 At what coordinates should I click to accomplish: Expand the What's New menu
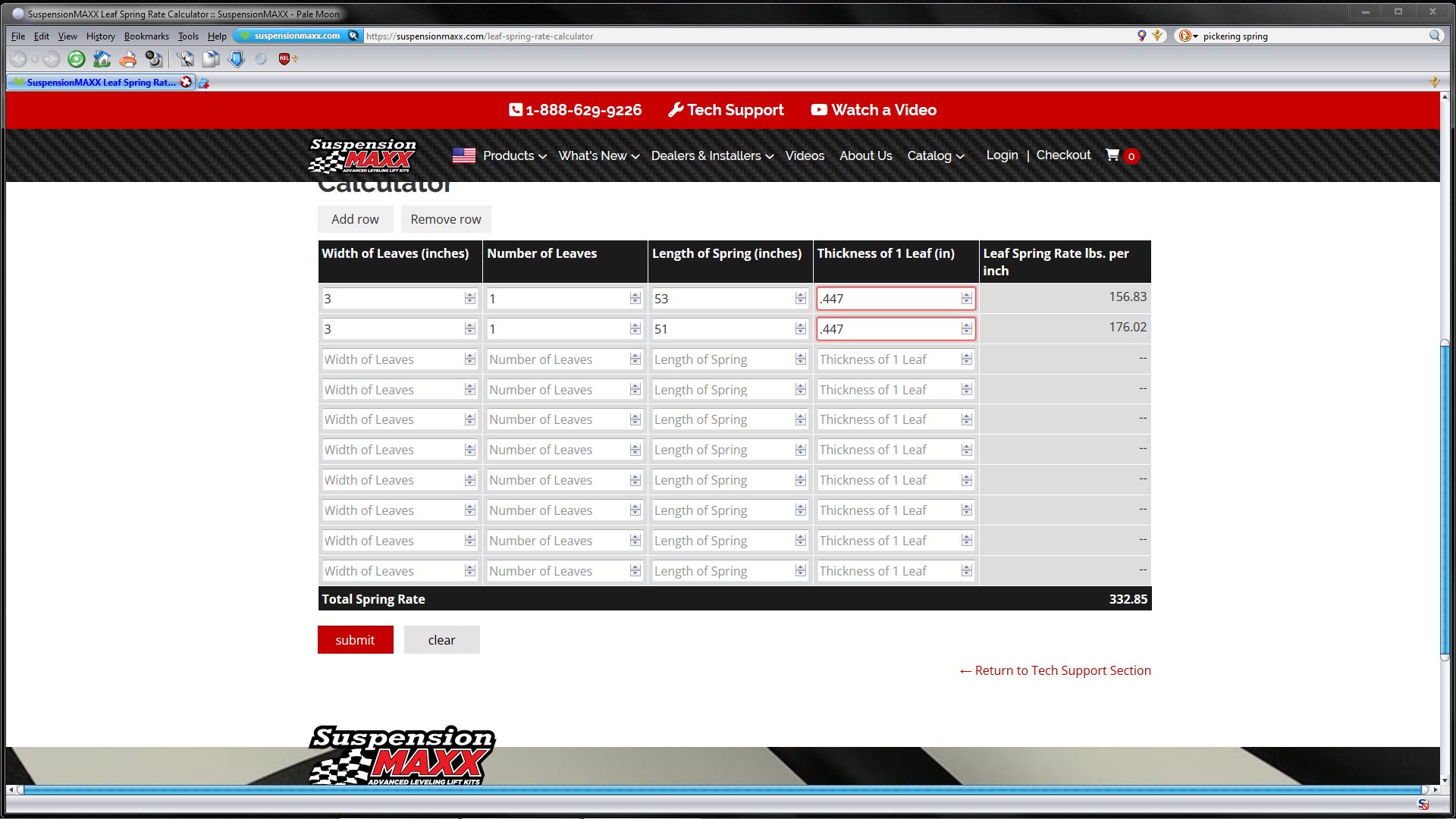[598, 155]
